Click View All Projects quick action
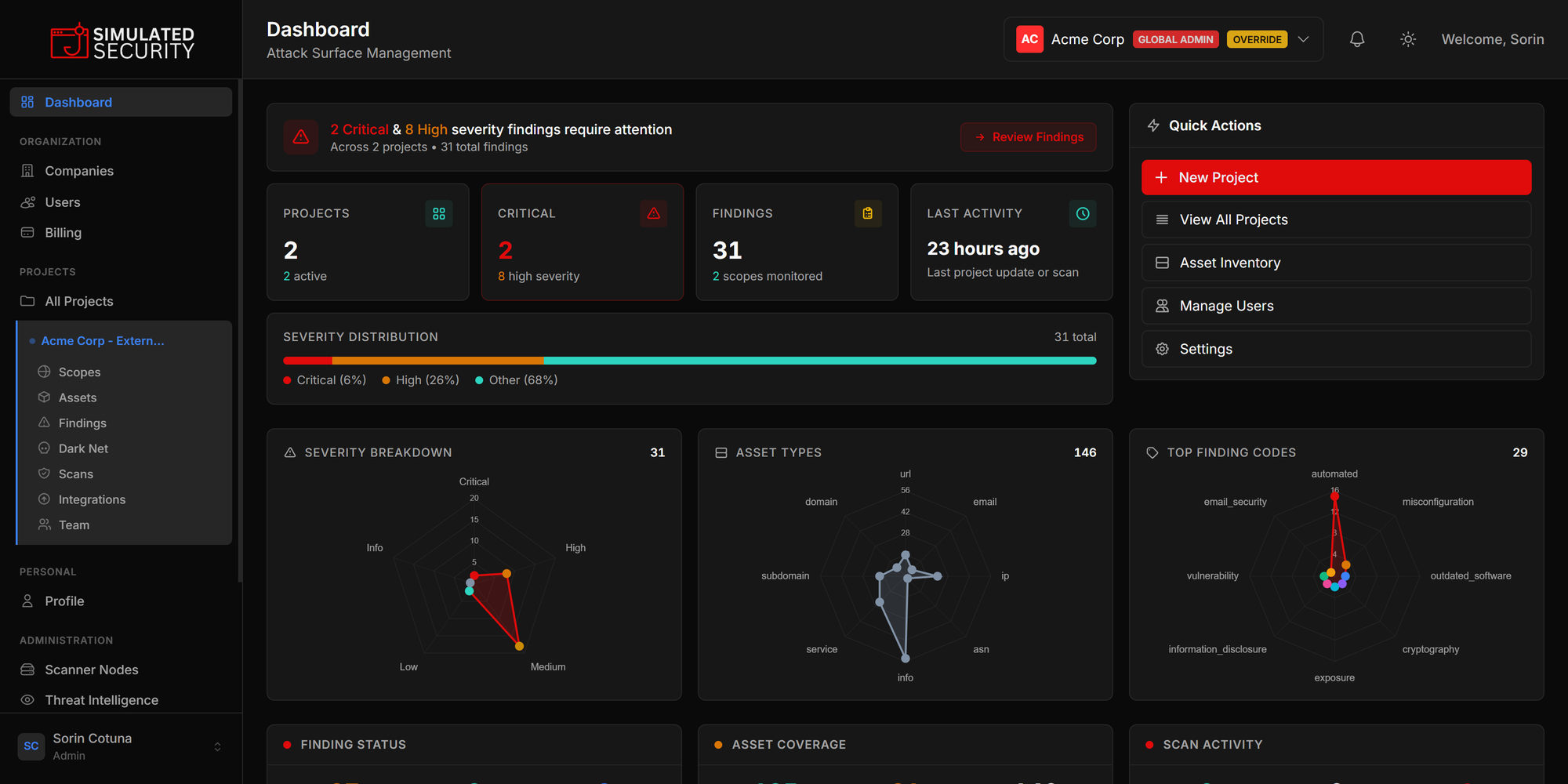Screen dimensions: 1568x784 point(1336,220)
